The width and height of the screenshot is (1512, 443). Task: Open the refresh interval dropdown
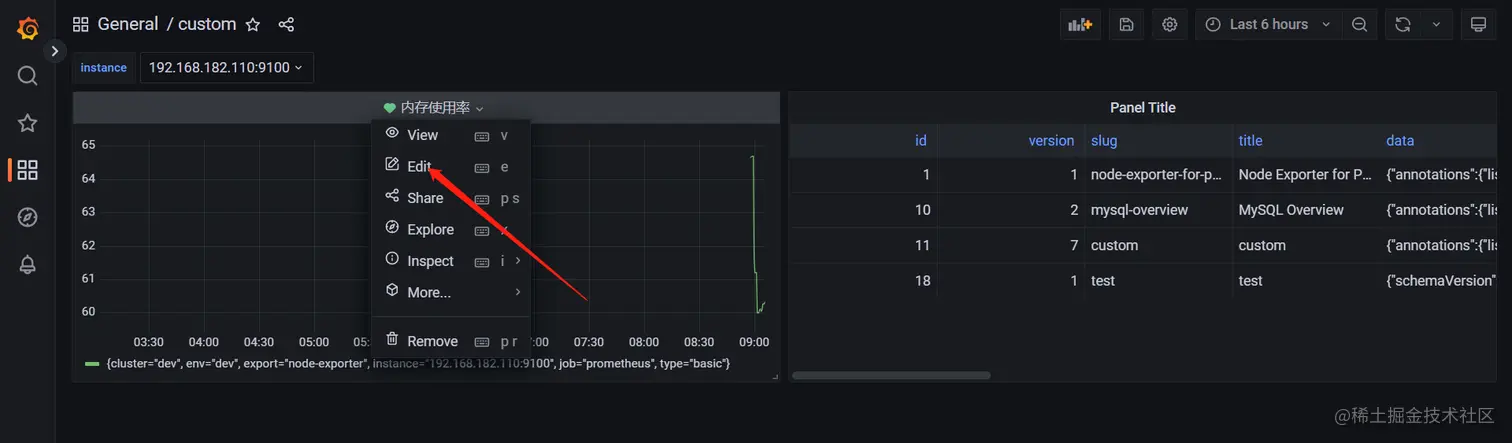(x=1436, y=24)
